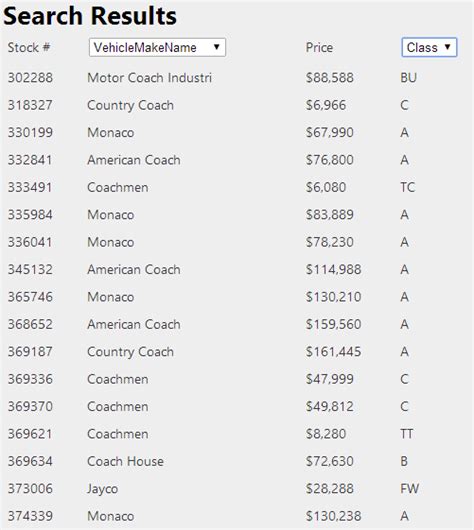
Task: Select the $78,230 price cell
Action: tap(330, 242)
